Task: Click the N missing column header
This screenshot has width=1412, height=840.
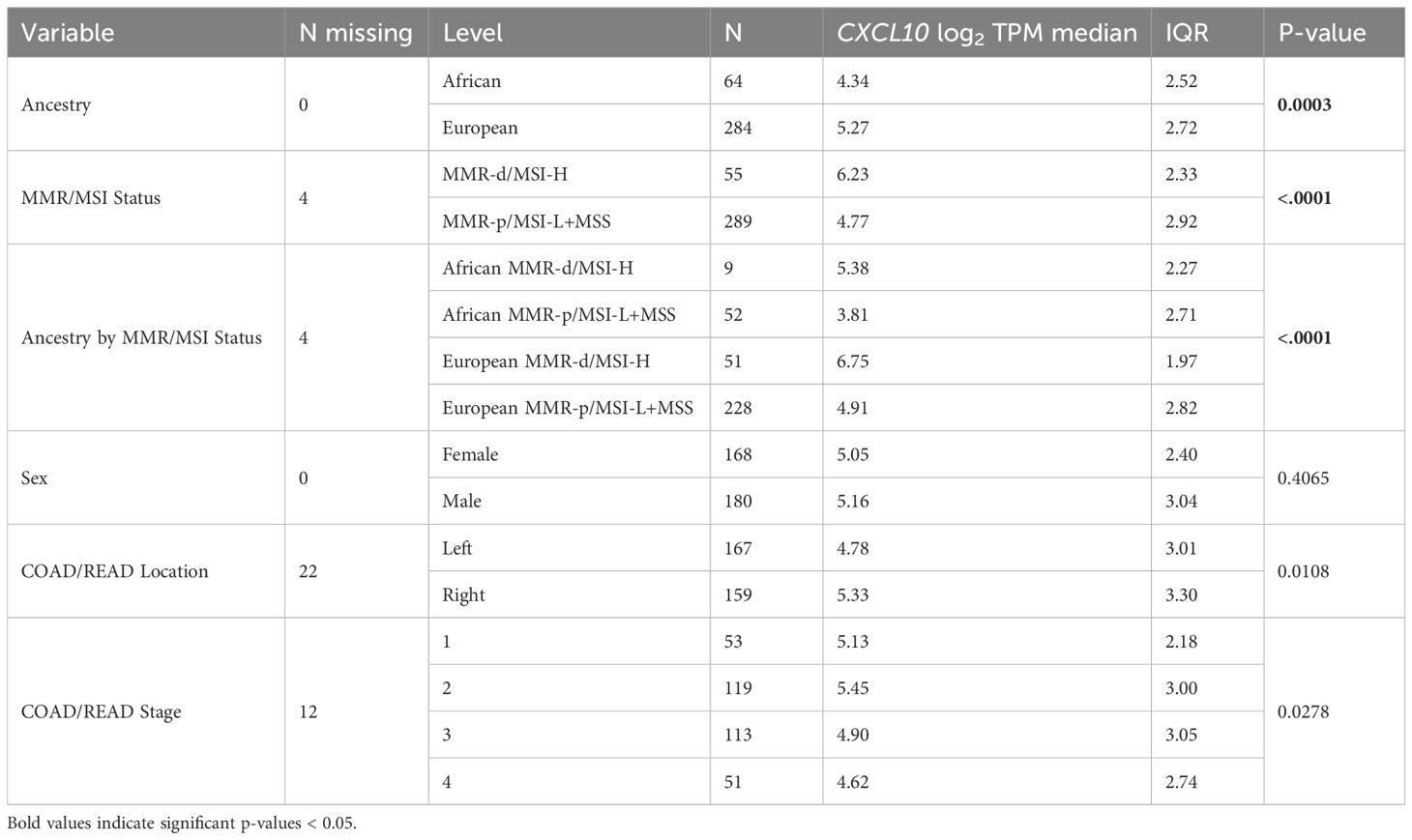Action: [355, 33]
